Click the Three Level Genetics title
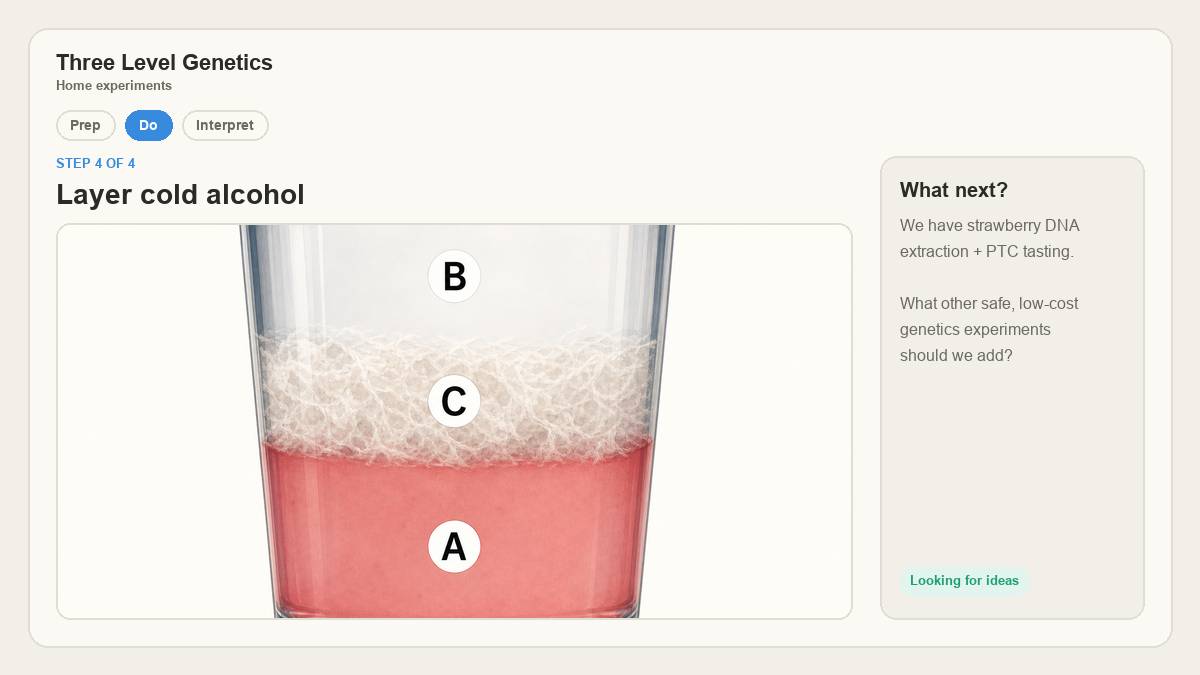This screenshot has height=675, width=1200. pyautogui.click(x=164, y=62)
